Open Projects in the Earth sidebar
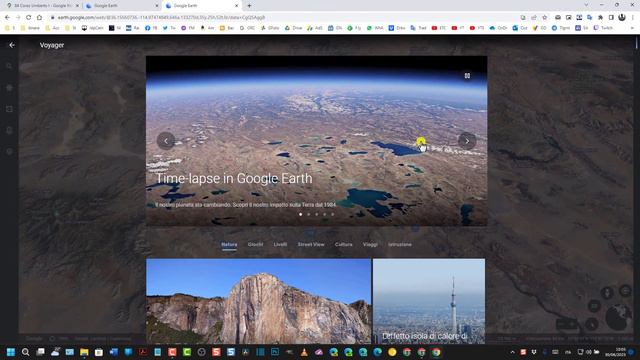This screenshot has width=640, height=360. 9,130
